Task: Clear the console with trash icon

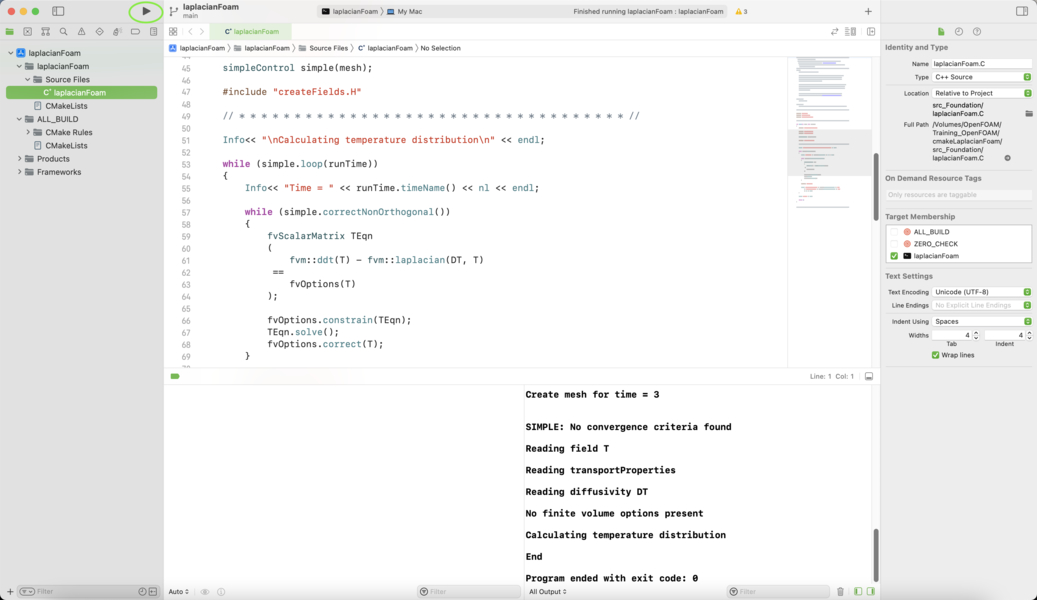Action: click(x=840, y=591)
